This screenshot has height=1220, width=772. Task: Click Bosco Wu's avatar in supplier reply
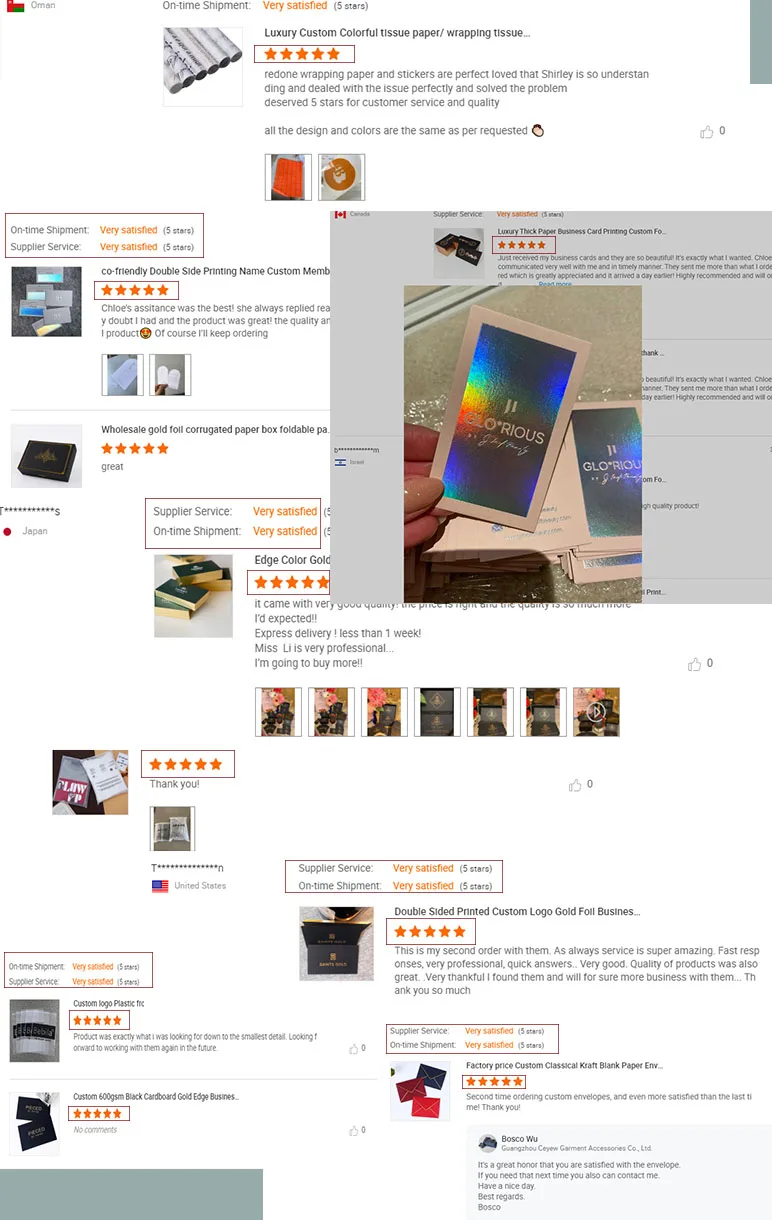[x=488, y=1143]
